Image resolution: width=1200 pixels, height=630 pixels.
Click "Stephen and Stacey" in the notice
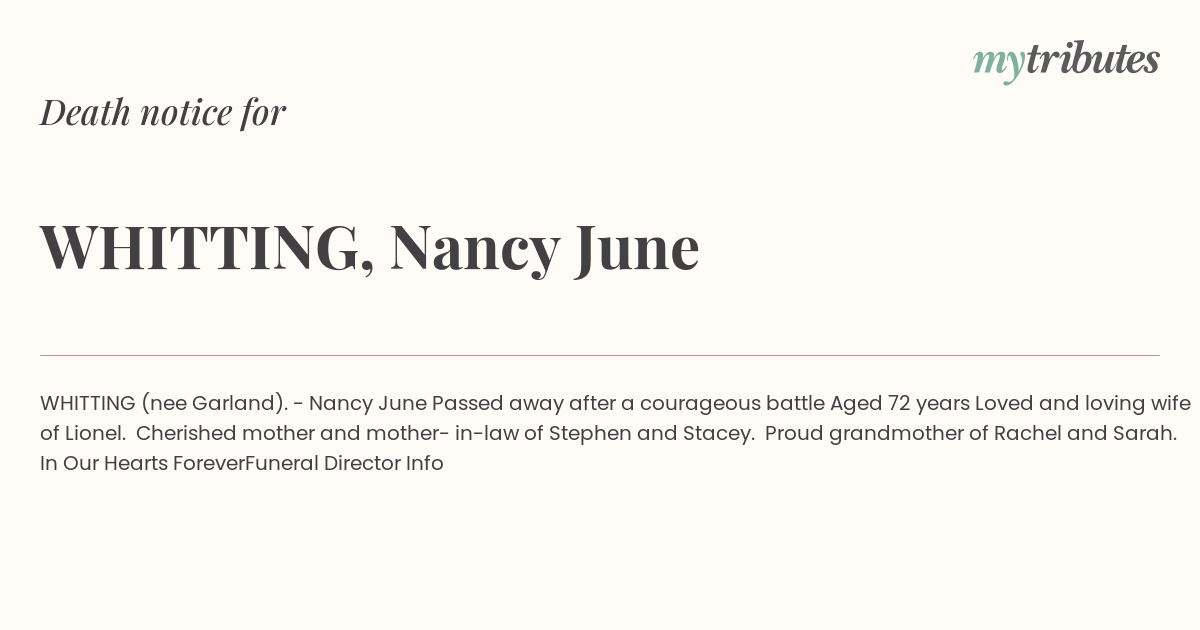651,433
